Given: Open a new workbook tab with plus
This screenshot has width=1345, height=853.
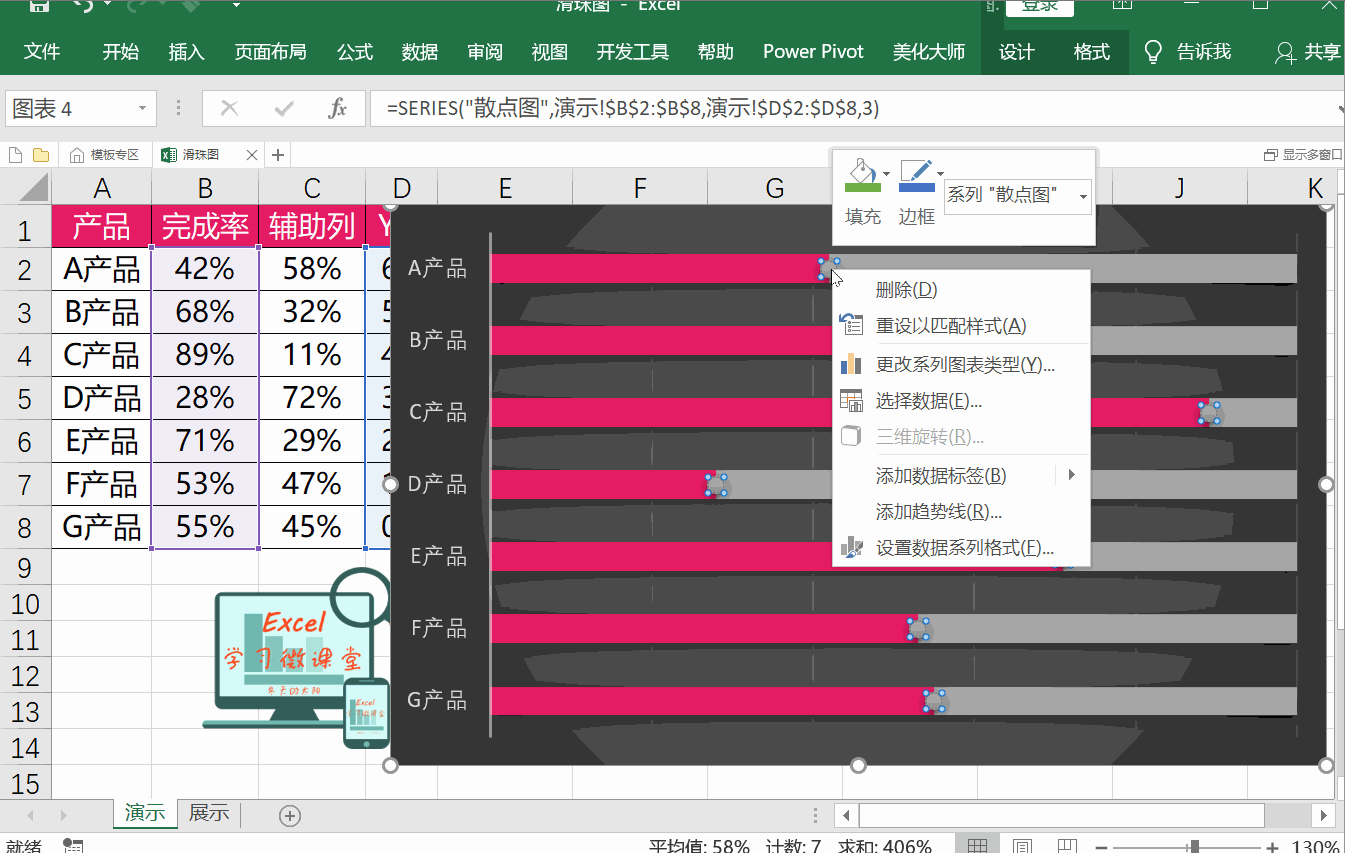Looking at the screenshot, I should pyautogui.click(x=278, y=155).
